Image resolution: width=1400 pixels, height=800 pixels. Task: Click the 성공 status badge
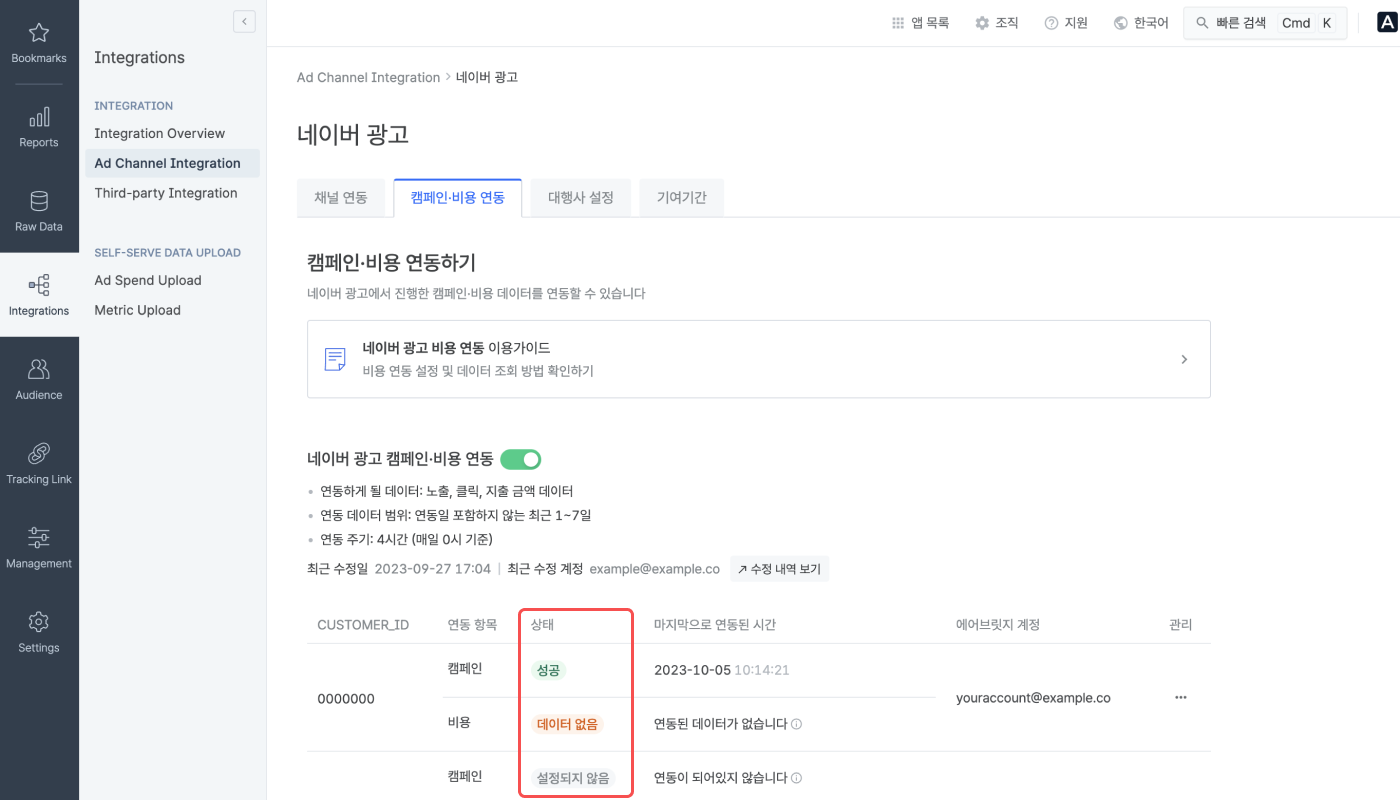tap(548, 670)
